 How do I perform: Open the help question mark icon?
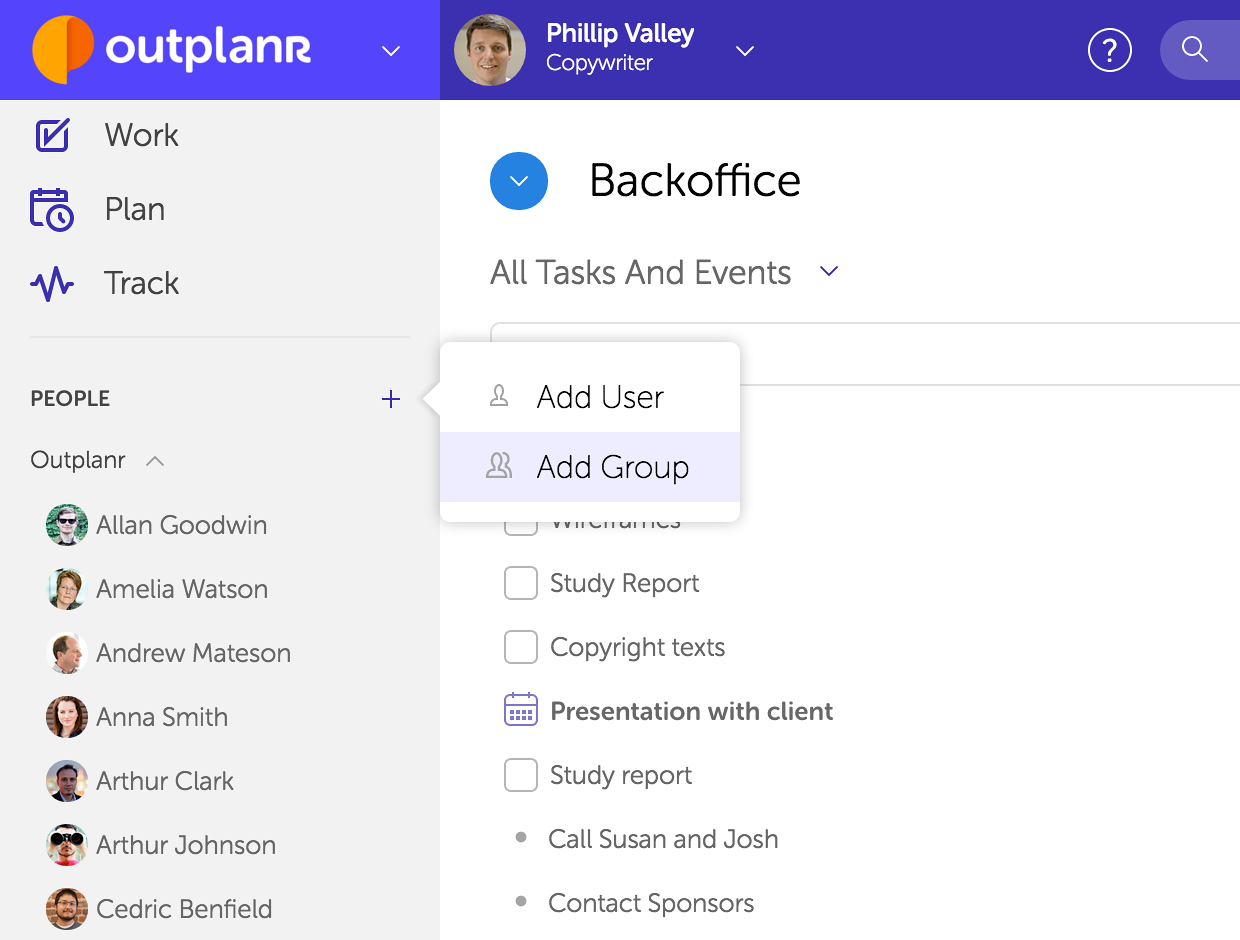pos(1109,50)
